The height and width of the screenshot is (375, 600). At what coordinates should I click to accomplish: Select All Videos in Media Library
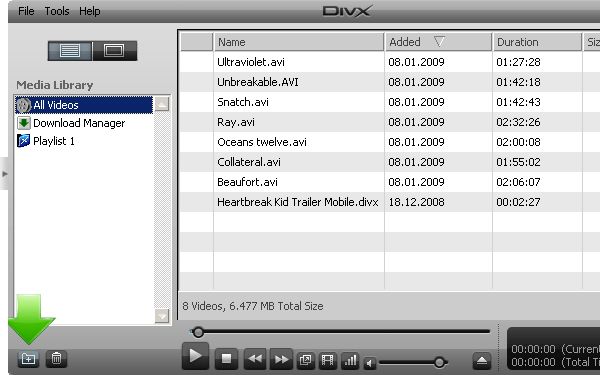84,105
